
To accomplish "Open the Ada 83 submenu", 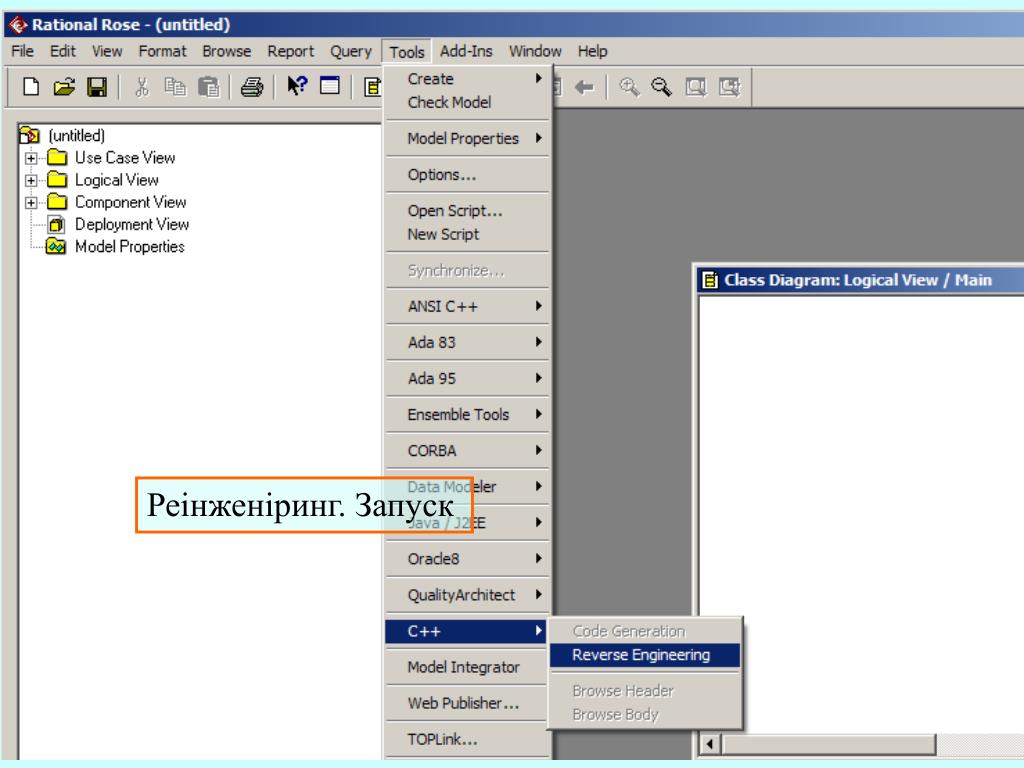I will tap(468, 342).
